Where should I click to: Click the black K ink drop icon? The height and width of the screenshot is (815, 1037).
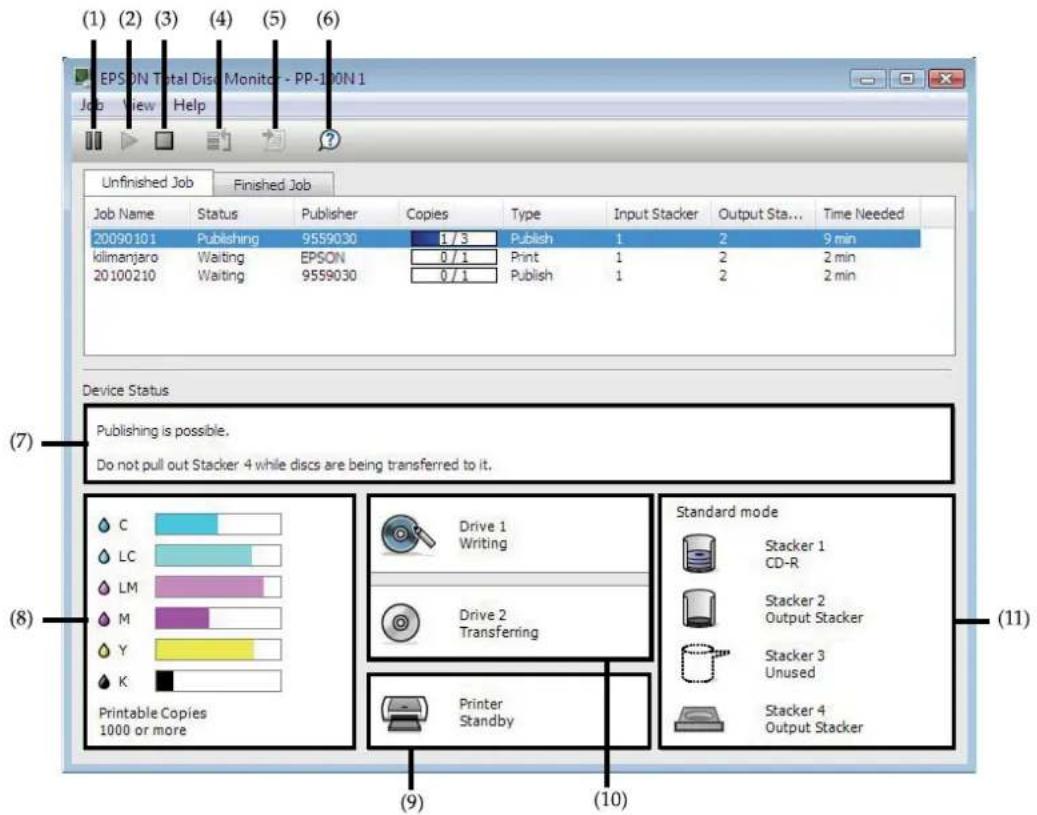click(x=104, y=681)
